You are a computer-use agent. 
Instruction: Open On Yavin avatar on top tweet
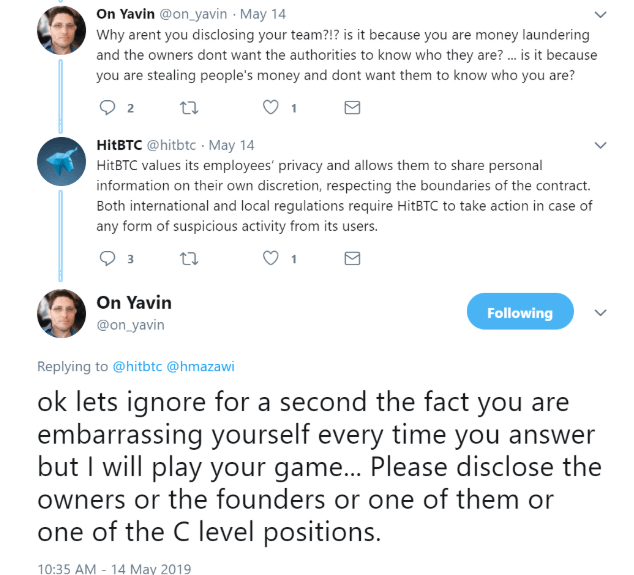click(61, 30)
